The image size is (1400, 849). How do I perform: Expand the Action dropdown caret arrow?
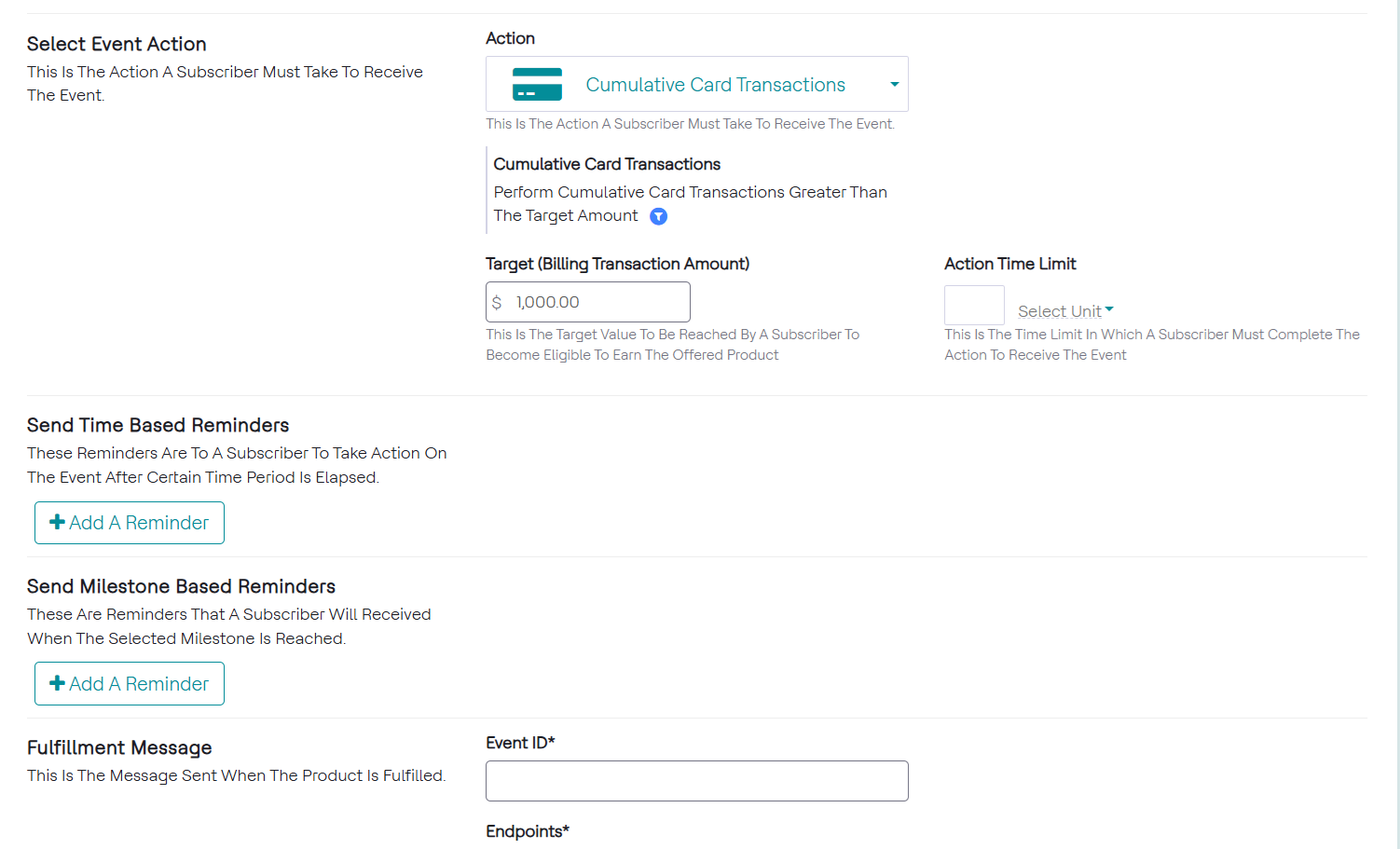pos(894,84)
